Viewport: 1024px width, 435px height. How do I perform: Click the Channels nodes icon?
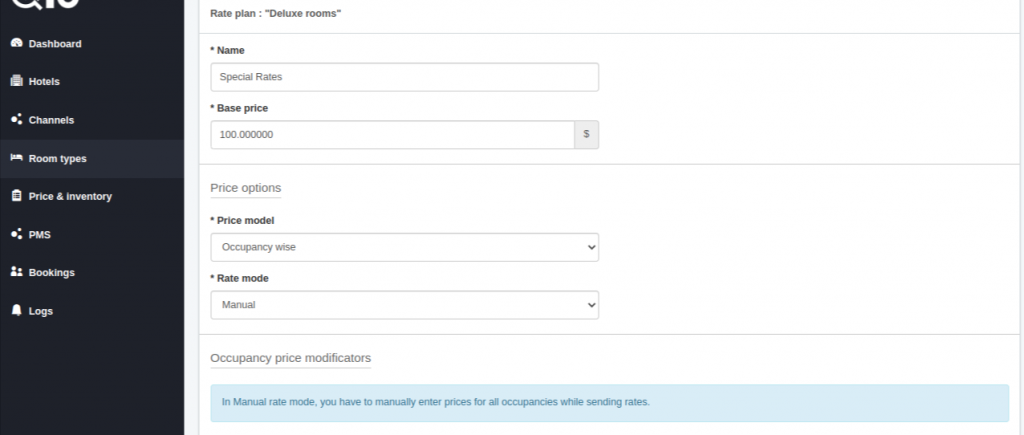click(x=17, y=120)
